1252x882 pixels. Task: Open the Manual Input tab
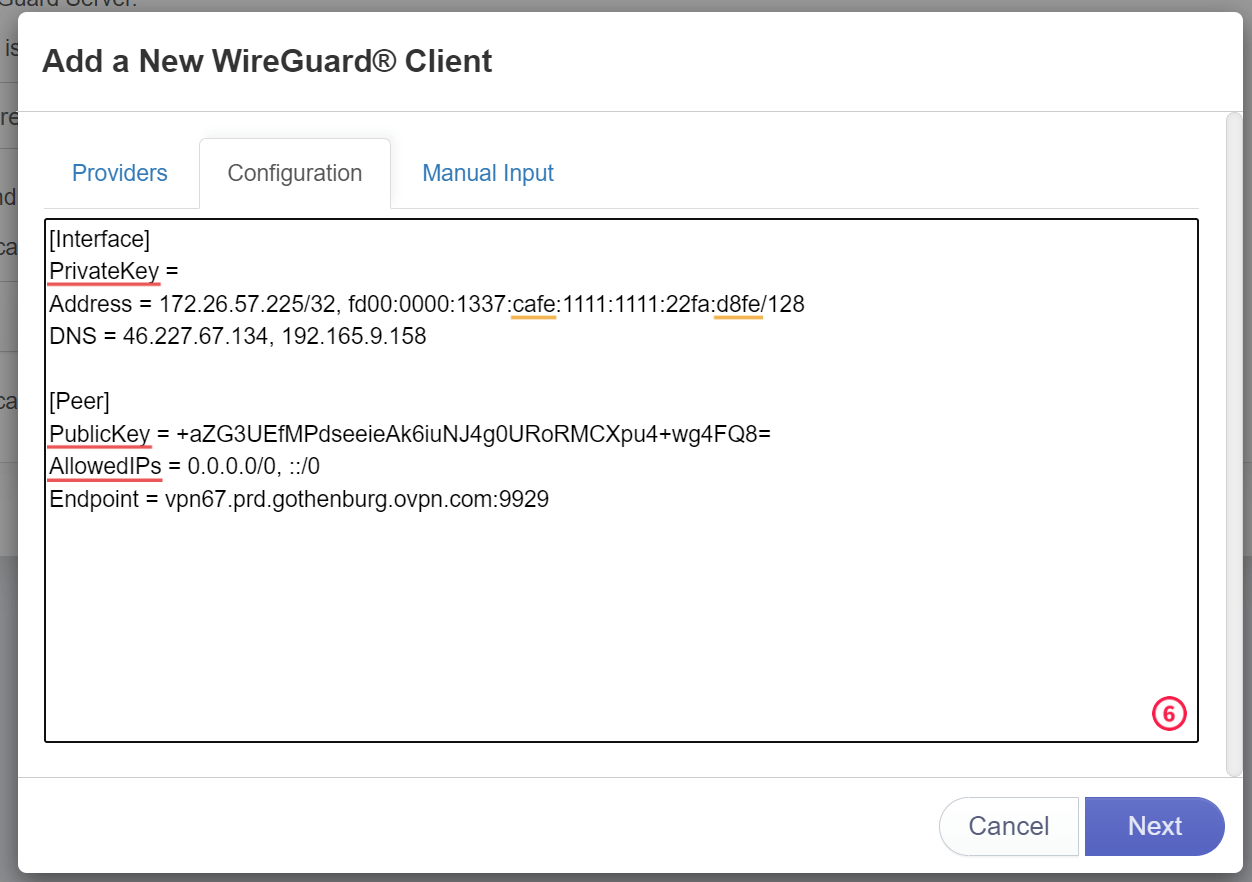(488, 173)
